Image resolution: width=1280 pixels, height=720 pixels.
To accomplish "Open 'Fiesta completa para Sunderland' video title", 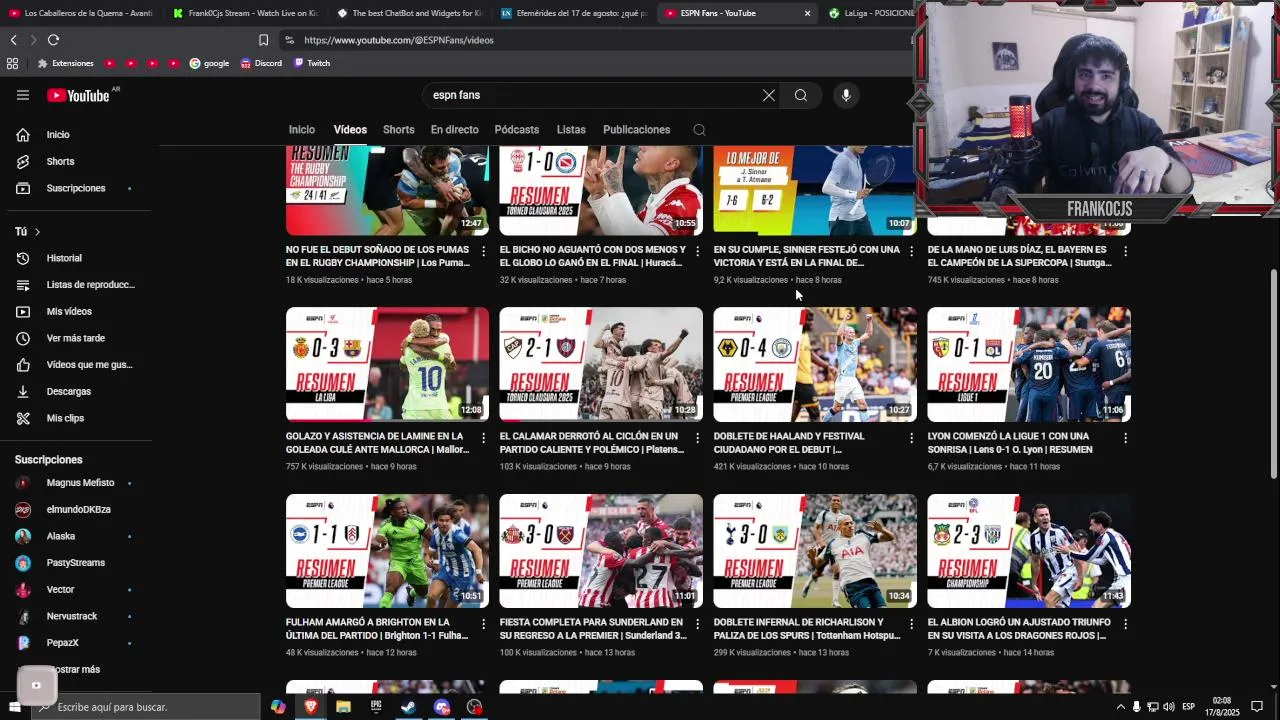I will pyautogui.click(x=593, y=629).
